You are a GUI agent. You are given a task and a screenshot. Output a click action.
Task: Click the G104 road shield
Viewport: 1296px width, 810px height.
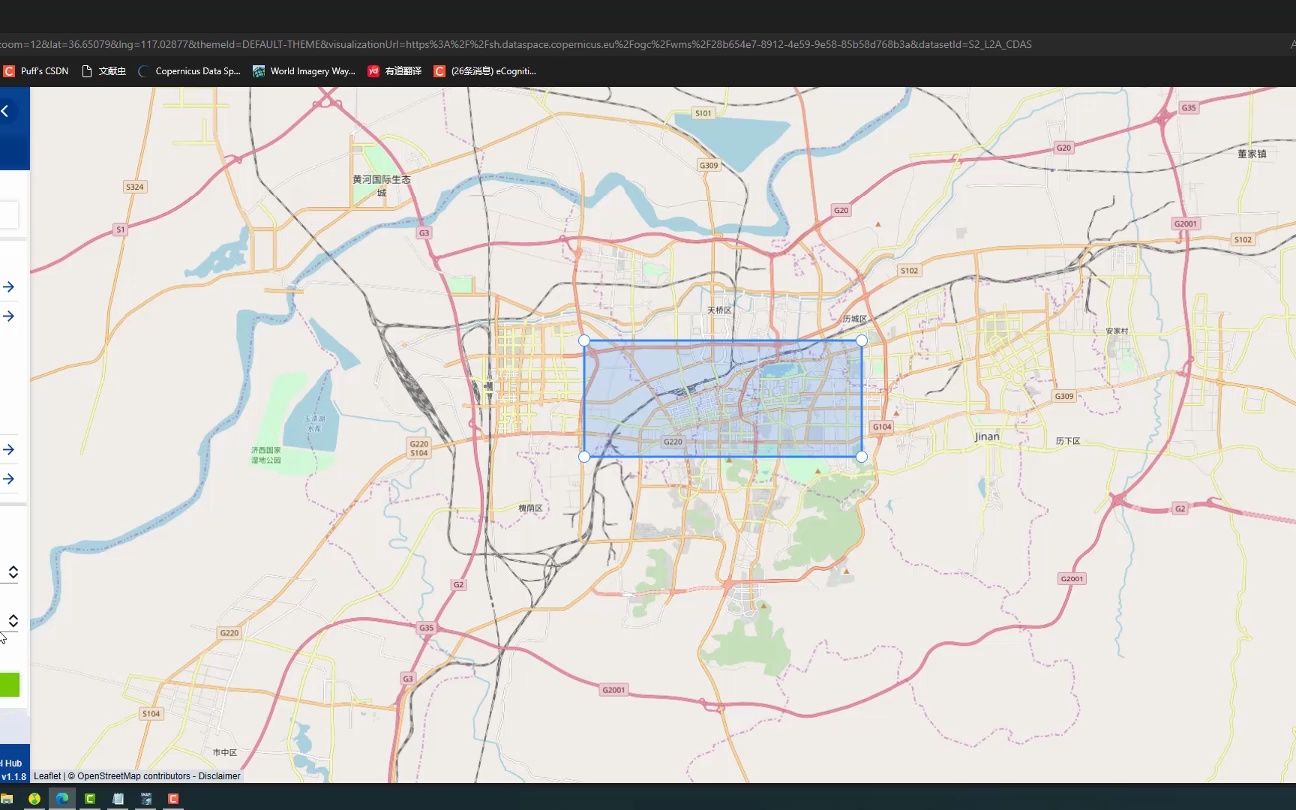point(881,427)
